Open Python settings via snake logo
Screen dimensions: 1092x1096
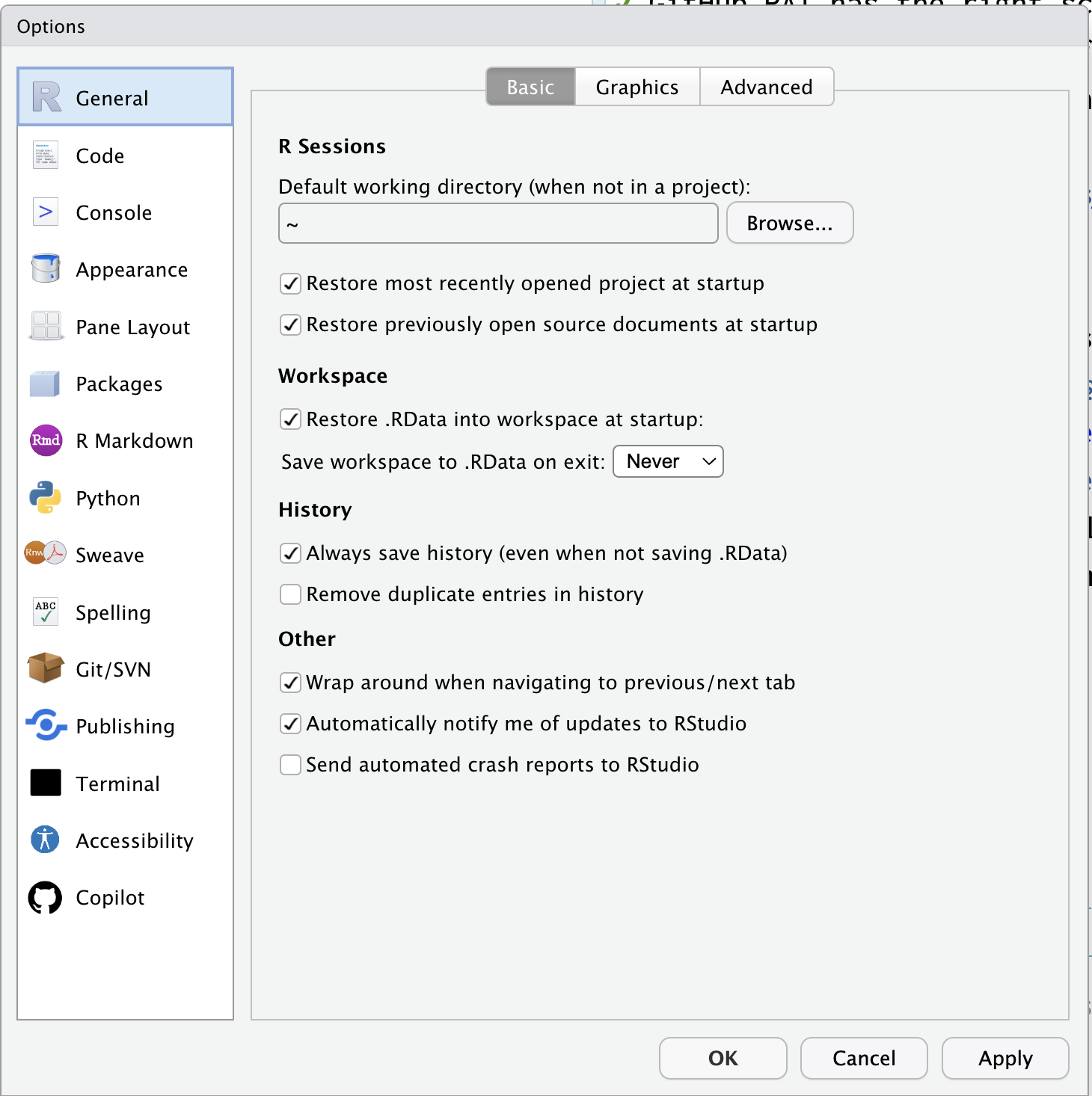click(x=46, y=497)
